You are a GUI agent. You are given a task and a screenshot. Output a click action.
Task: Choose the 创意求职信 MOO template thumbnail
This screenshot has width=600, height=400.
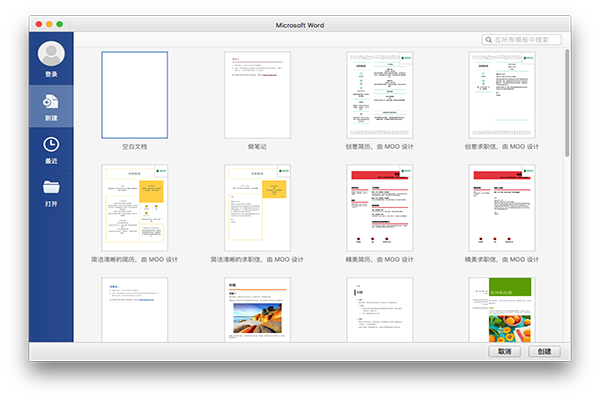click(502, 95)
